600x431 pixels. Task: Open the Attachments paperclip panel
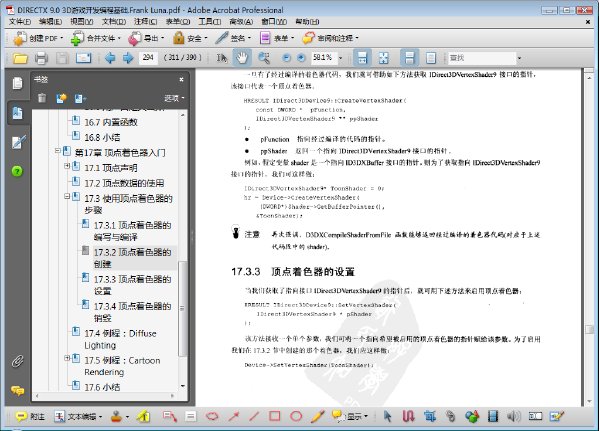click(17, 361)
